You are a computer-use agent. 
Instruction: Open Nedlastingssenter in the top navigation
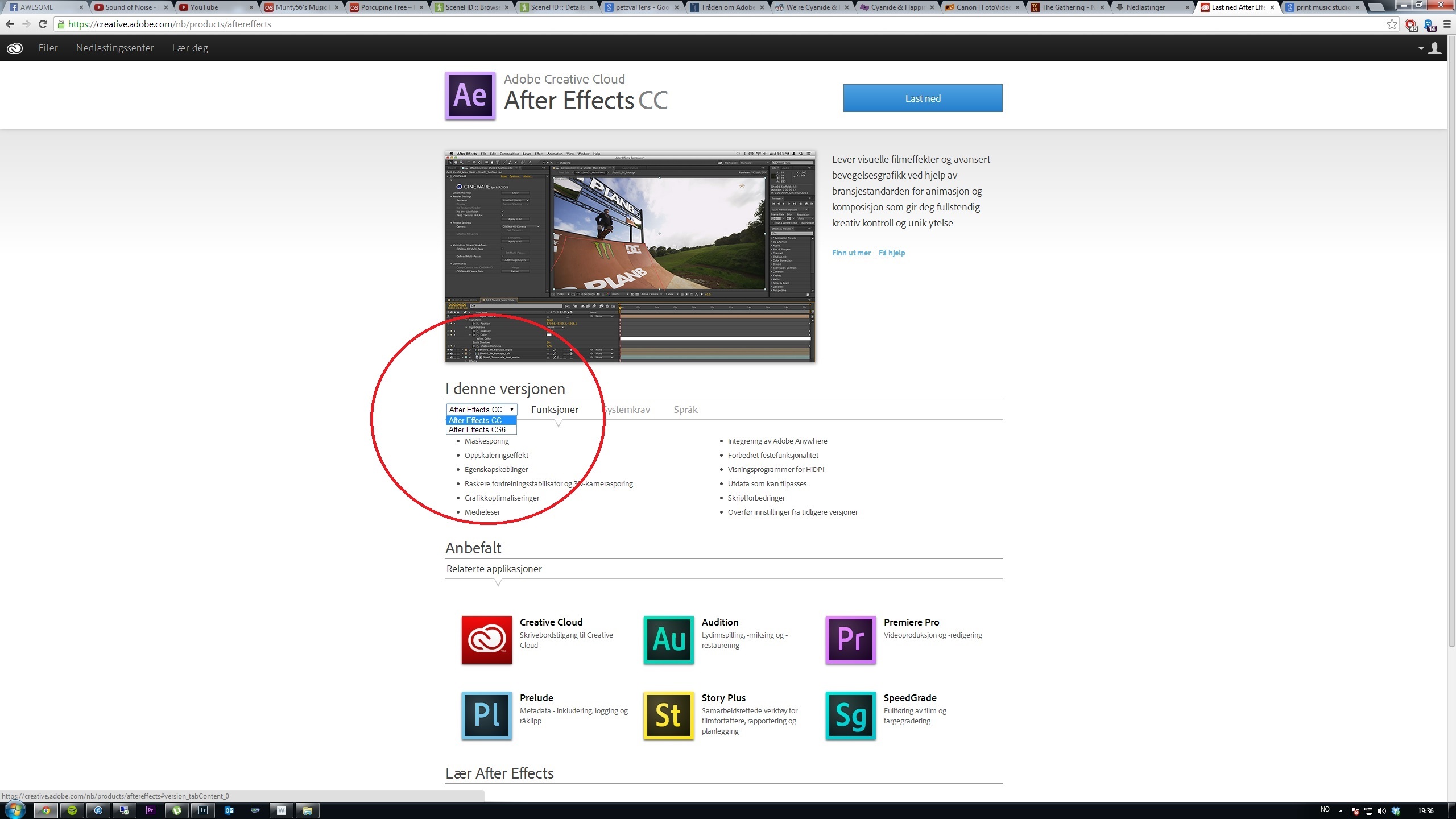pos(115,48)
